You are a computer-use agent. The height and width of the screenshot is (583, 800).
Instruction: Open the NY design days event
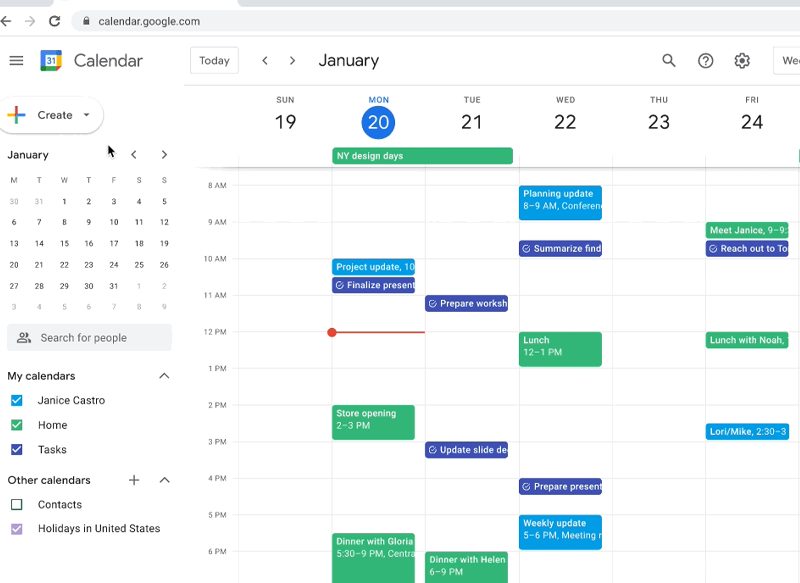[x=422, y=156]
